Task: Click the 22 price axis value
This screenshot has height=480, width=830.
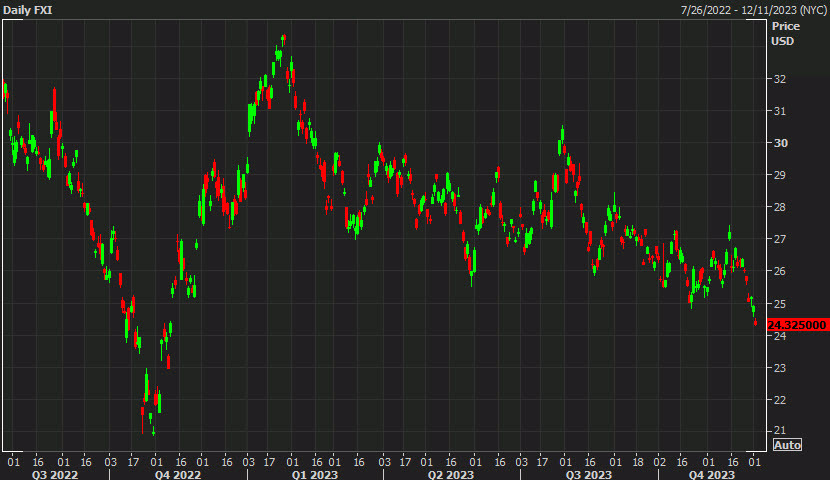Action: [780, 400]
